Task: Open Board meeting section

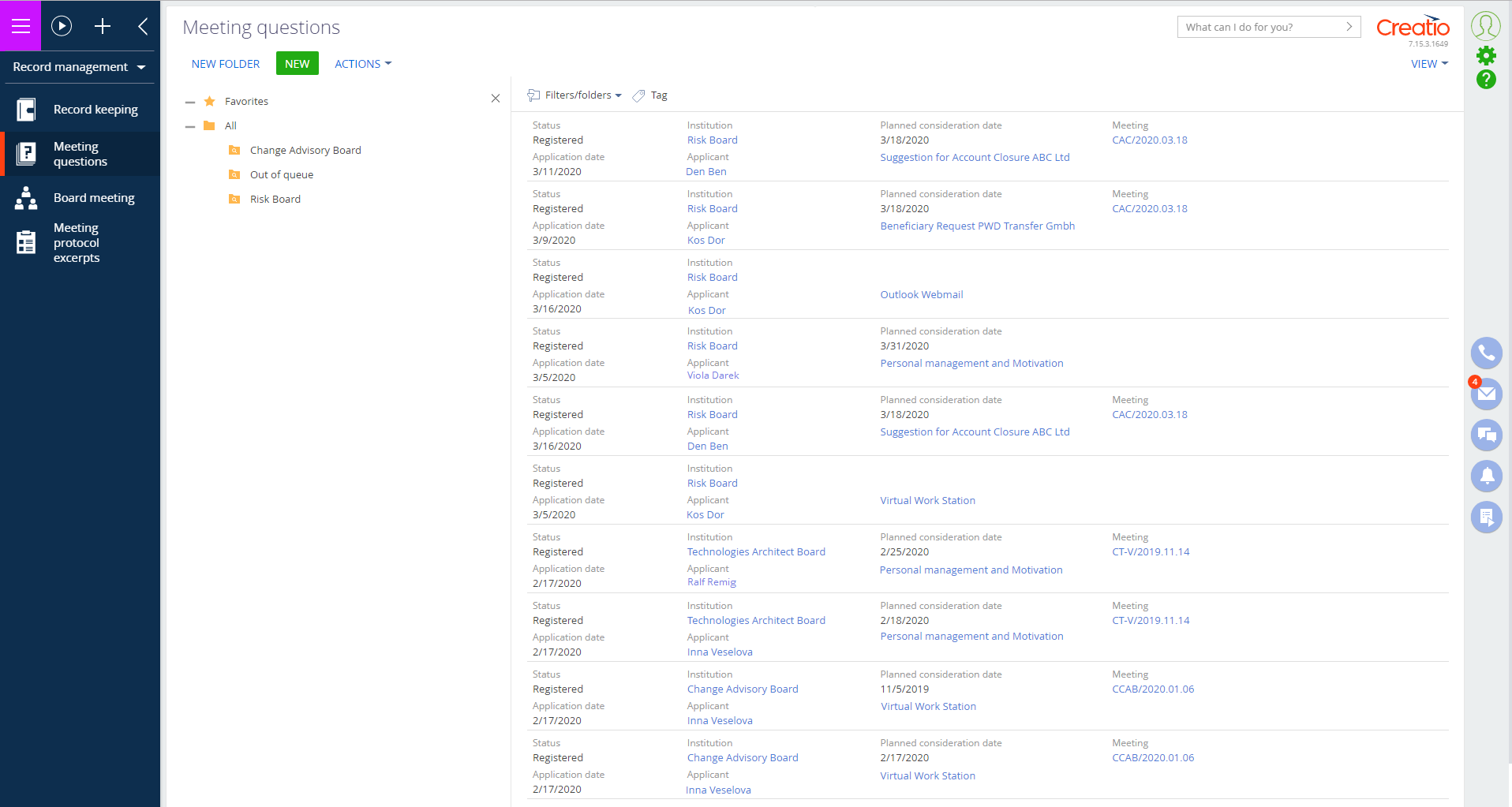Action: pos(80,198)
